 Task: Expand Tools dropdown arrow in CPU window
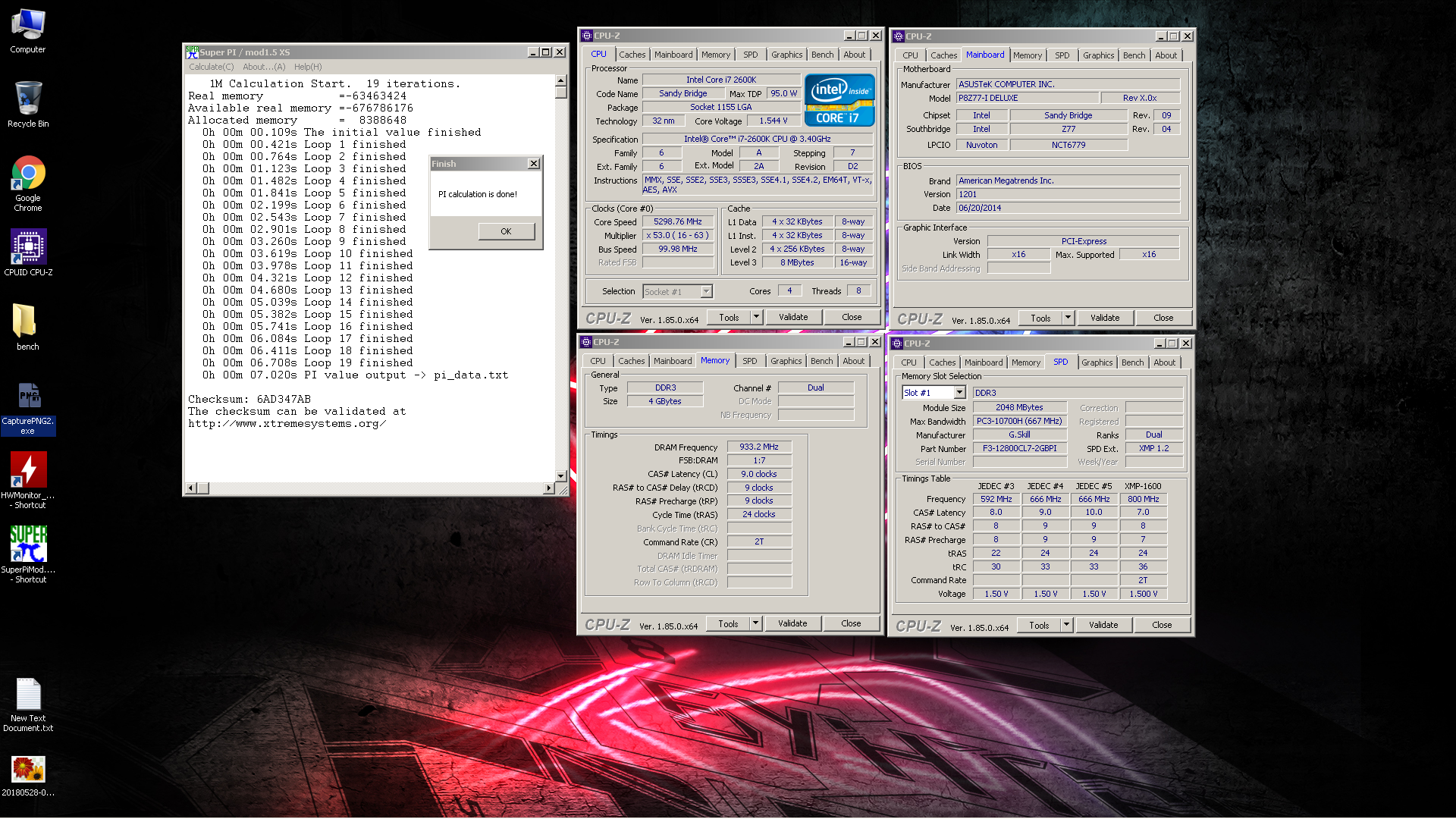[756, 317]
